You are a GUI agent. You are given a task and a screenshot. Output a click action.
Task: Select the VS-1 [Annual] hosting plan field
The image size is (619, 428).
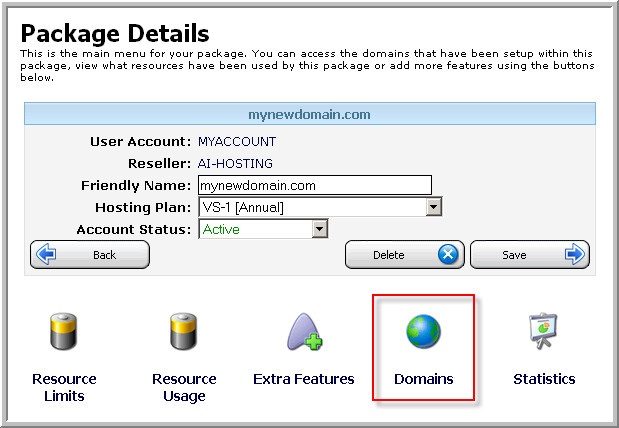tap(320, 207)
